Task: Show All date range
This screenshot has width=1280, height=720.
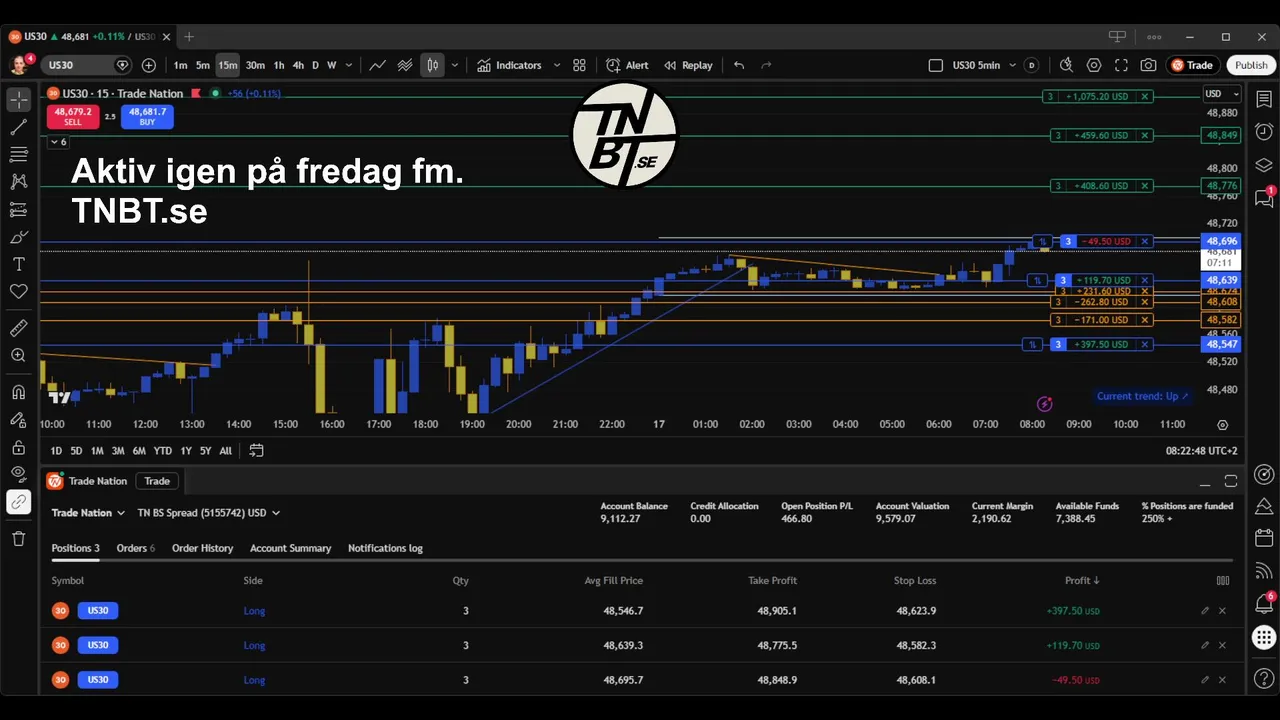Action: (x=225, y=451)
